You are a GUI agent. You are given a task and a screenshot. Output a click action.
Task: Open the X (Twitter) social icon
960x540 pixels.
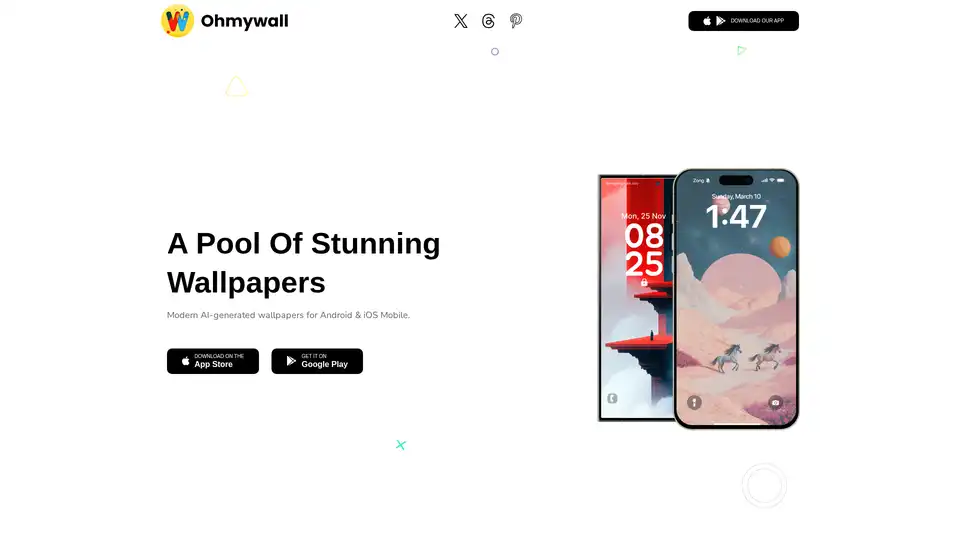click(460, 21)
